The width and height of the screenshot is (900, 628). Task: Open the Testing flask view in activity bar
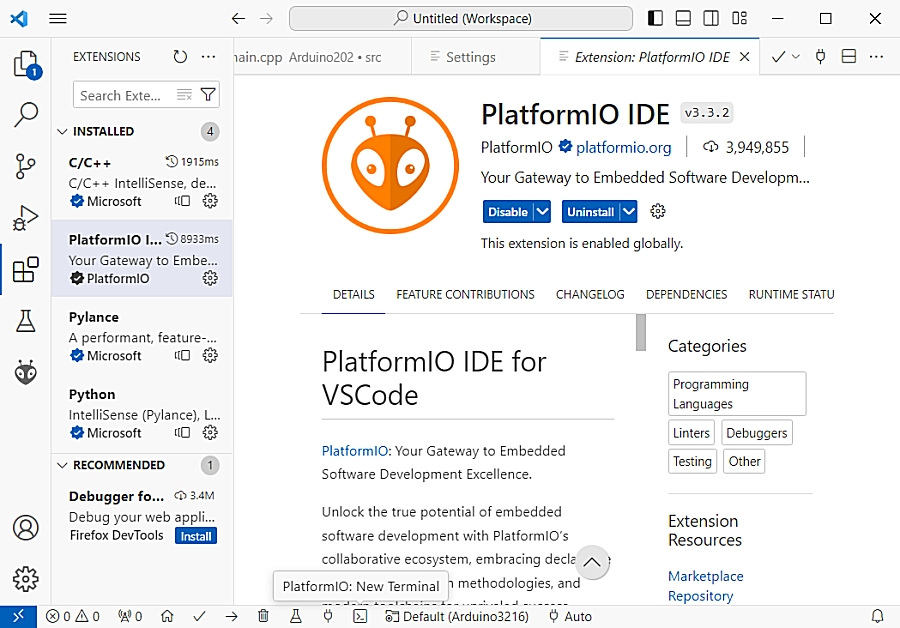click(x=25, y=321)
